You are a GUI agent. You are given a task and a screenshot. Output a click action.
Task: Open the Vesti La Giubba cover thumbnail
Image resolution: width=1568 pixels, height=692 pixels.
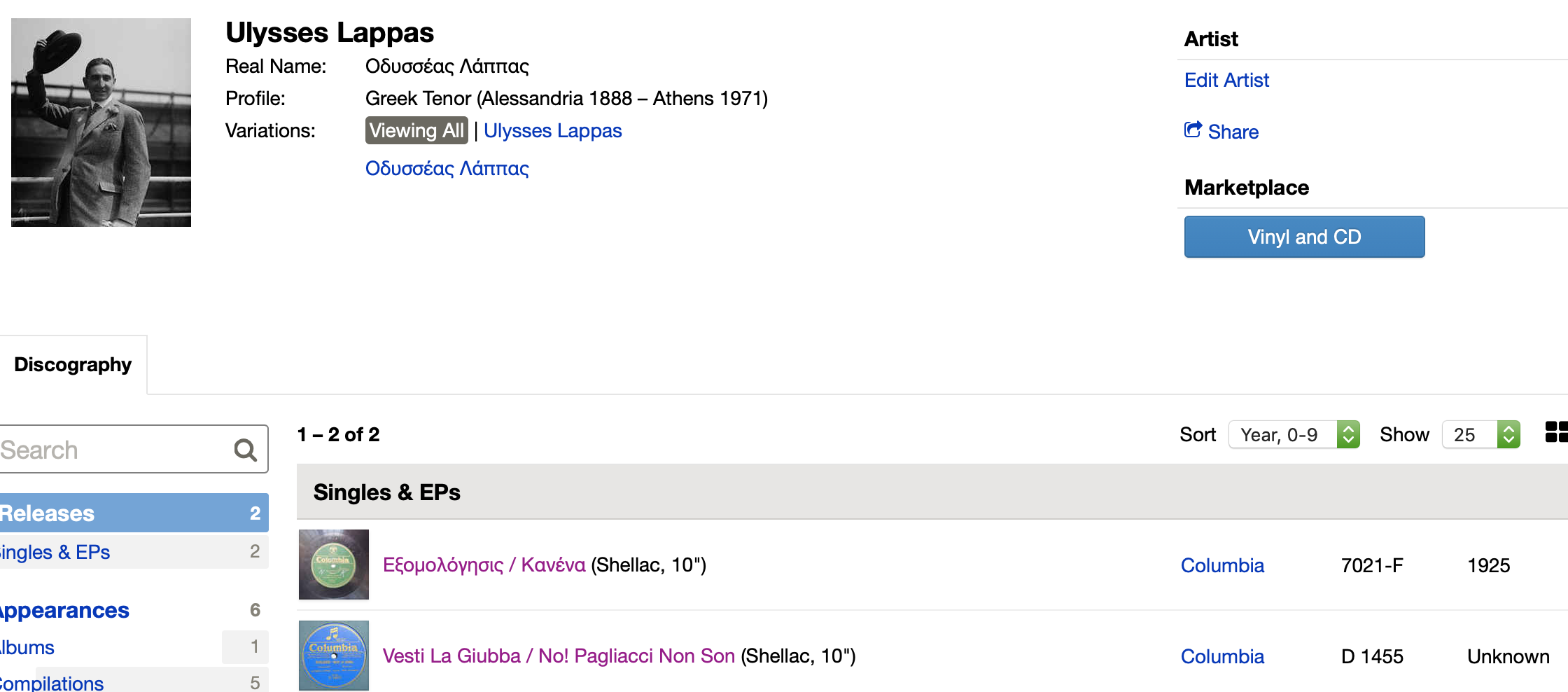click(x=333, y=656)
